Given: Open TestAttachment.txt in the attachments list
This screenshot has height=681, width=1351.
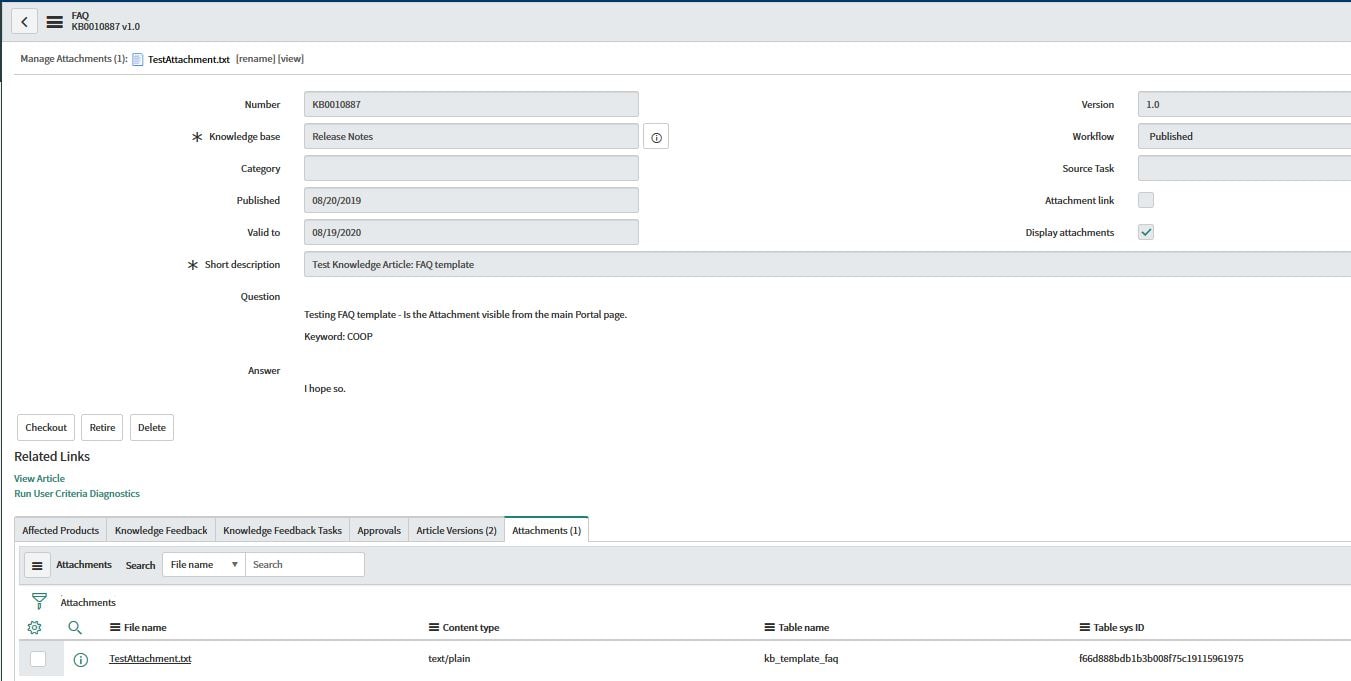Looking at the screenshot, I should (150, 659).
